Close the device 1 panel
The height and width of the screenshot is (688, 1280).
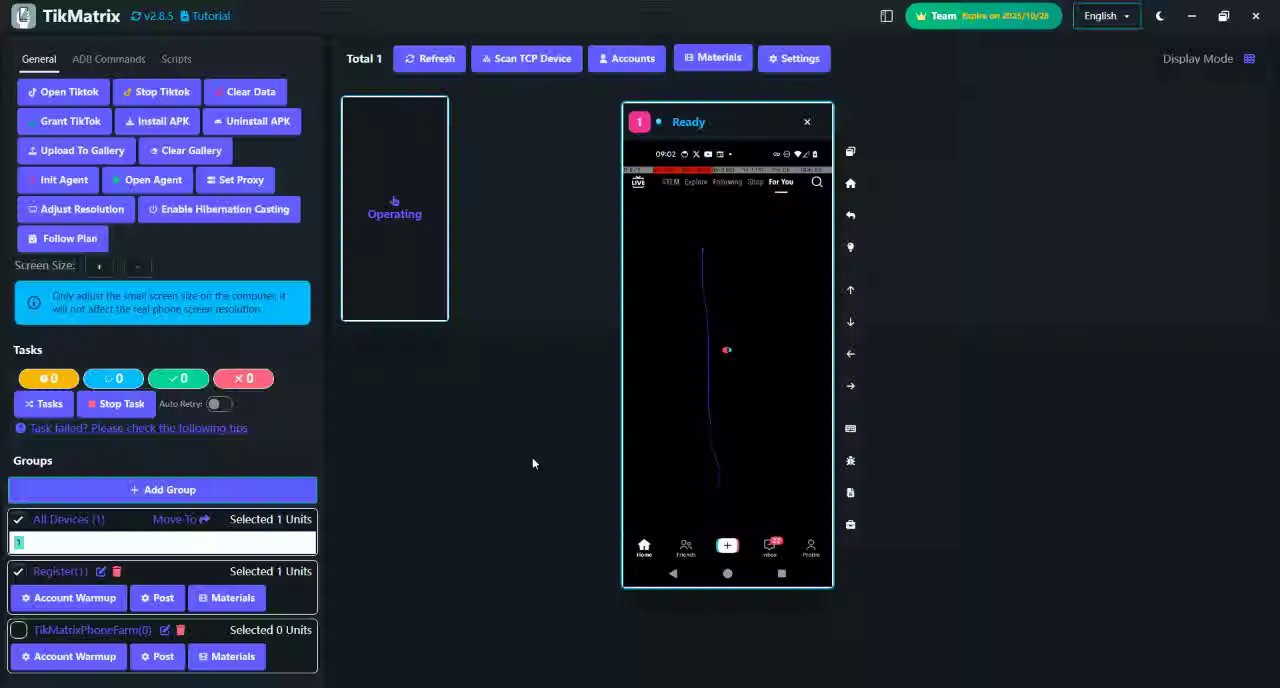click(x=807, y=122)
